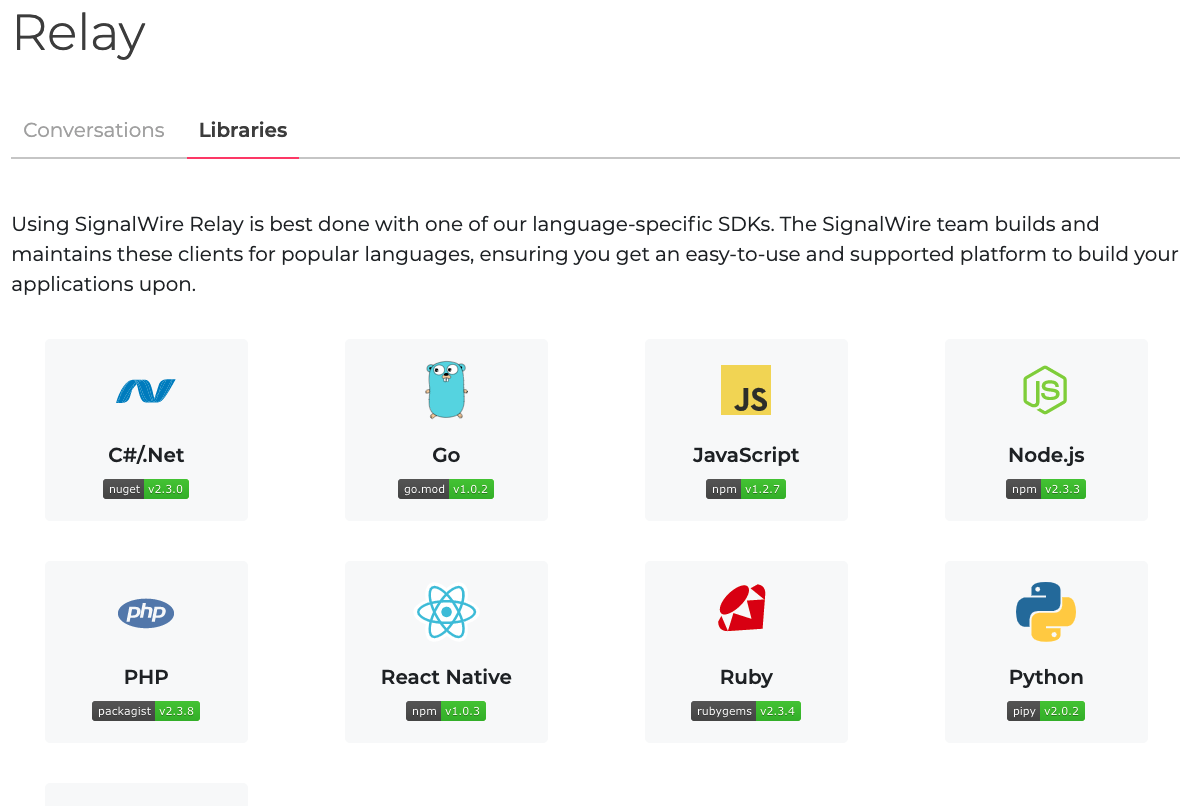Screen dimensions: 1180x806
Task: Click the pipy v2.0.2 Python badge
Action: (1046, 711)
